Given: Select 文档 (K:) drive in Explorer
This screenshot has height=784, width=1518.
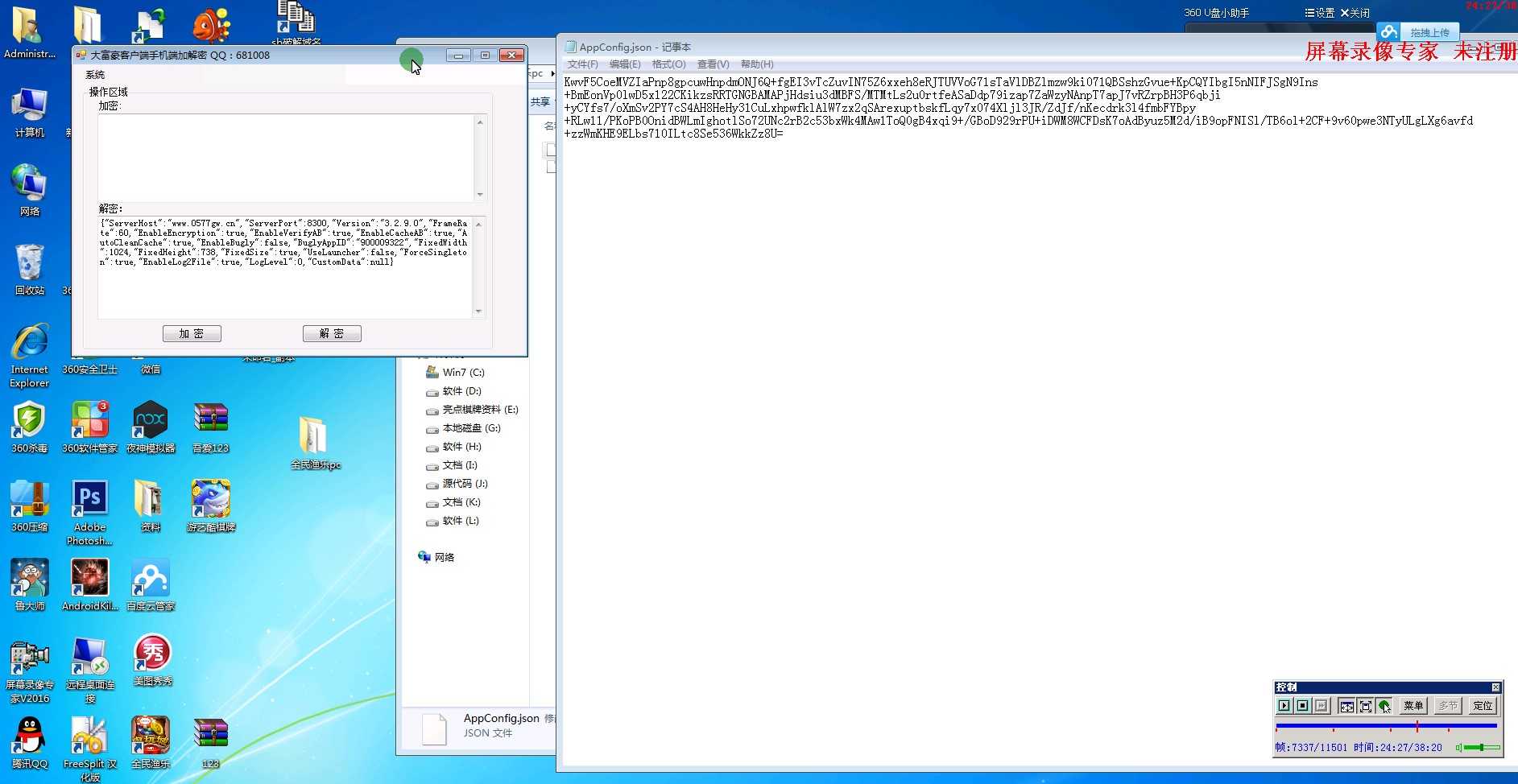Looking at the screenshot, I should tap(453, 502).
